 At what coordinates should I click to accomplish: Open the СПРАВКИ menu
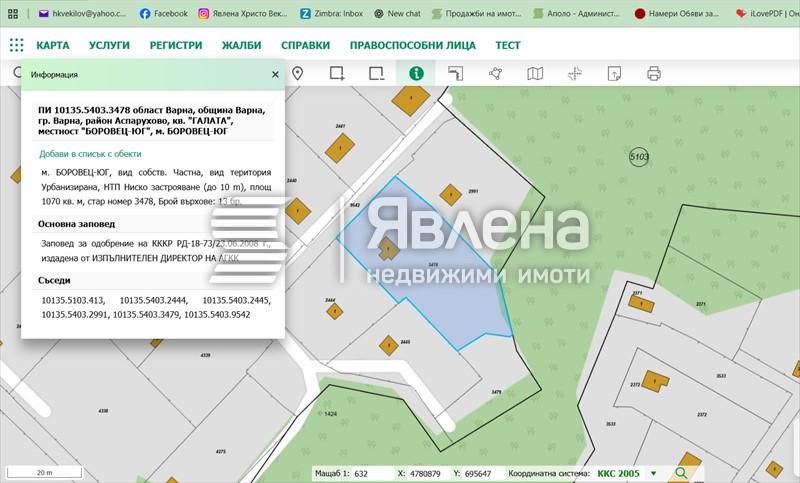305,46
